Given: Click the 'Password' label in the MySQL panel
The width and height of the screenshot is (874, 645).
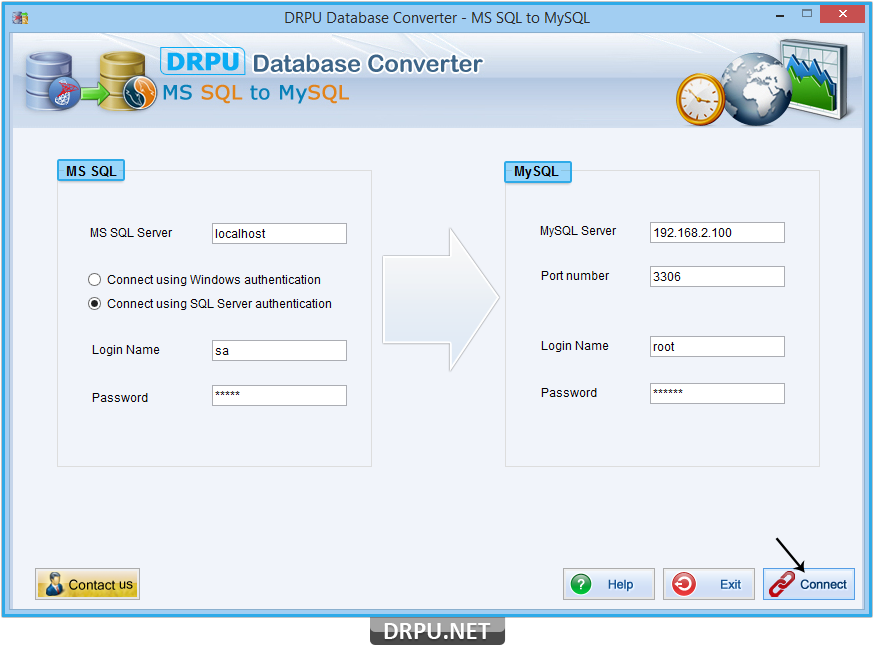Looking at the screenshot, I should click(569, 392).
